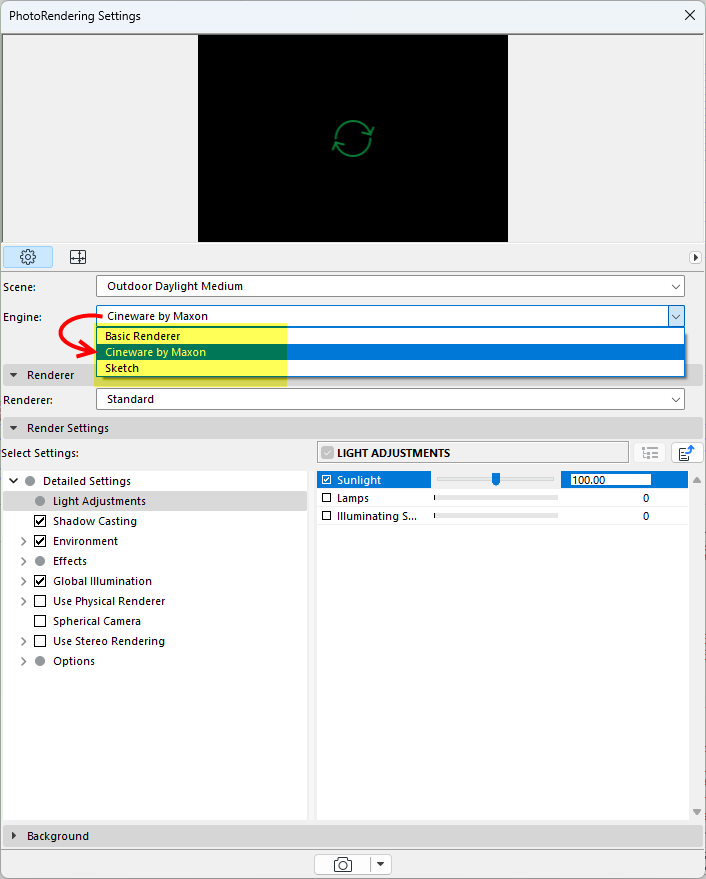The height and width of the screenshot is (879, 706).
Task: Click the green refresh preview icon
Action: [x=353, y=138]
